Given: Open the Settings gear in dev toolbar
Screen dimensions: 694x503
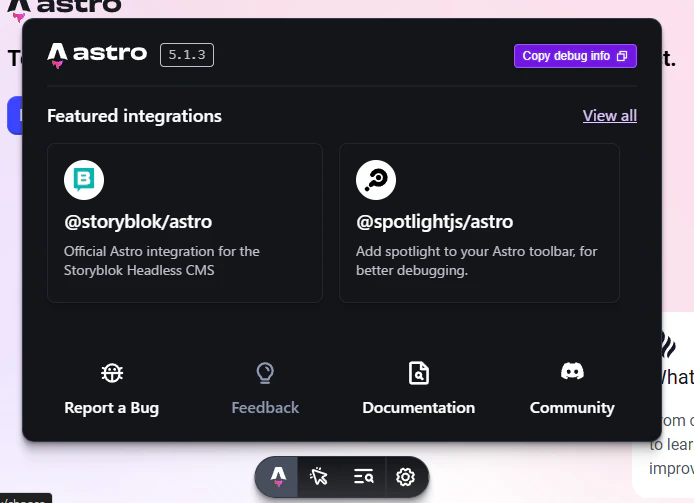Looking at the screenshot, I should click(405, 477).
